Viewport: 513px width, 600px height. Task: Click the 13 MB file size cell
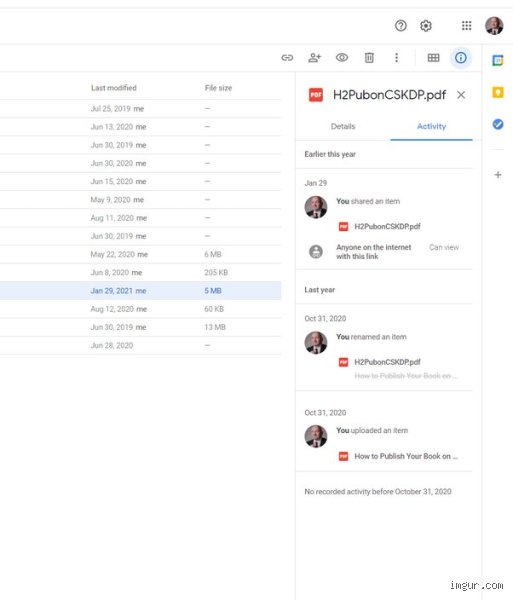tap(215, 327)
